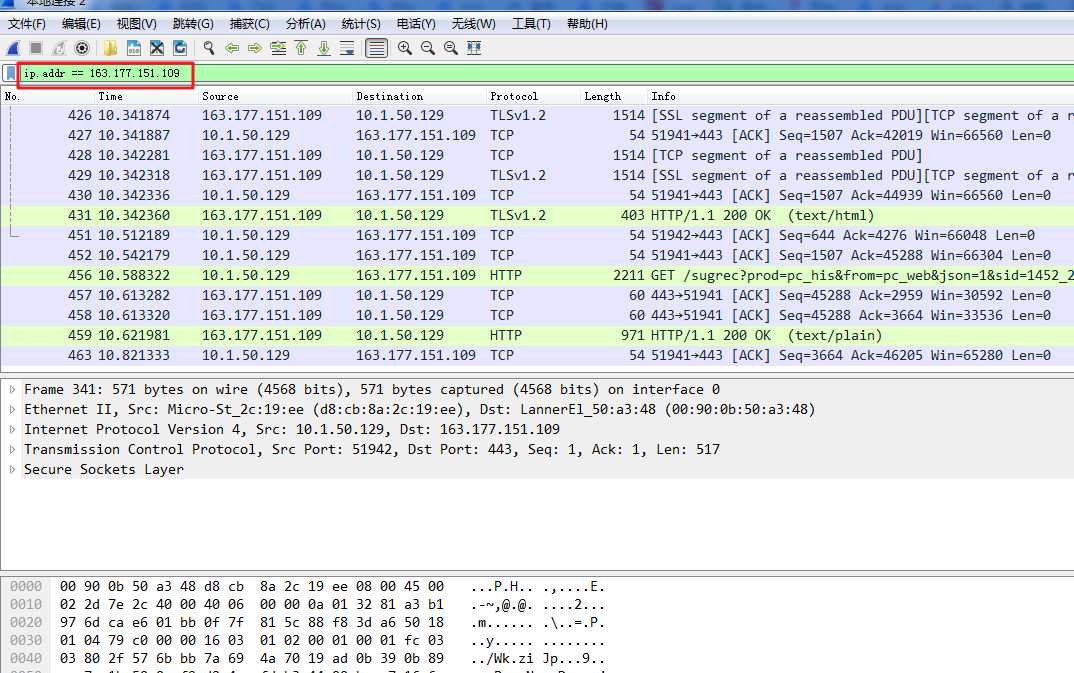1074x673 pixels.
Task: Expand the Frame 341 details
Action: tap(12, 390)
